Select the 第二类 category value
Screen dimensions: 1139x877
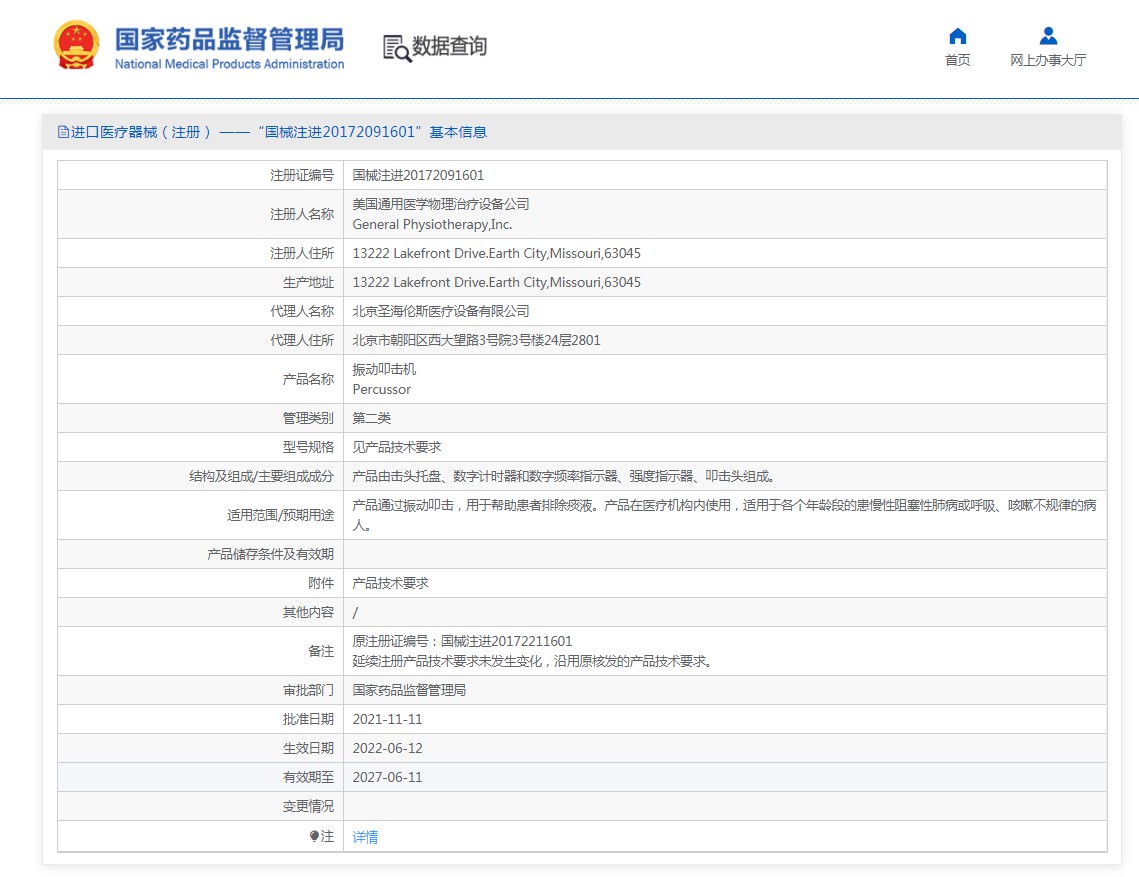[372, 419]
